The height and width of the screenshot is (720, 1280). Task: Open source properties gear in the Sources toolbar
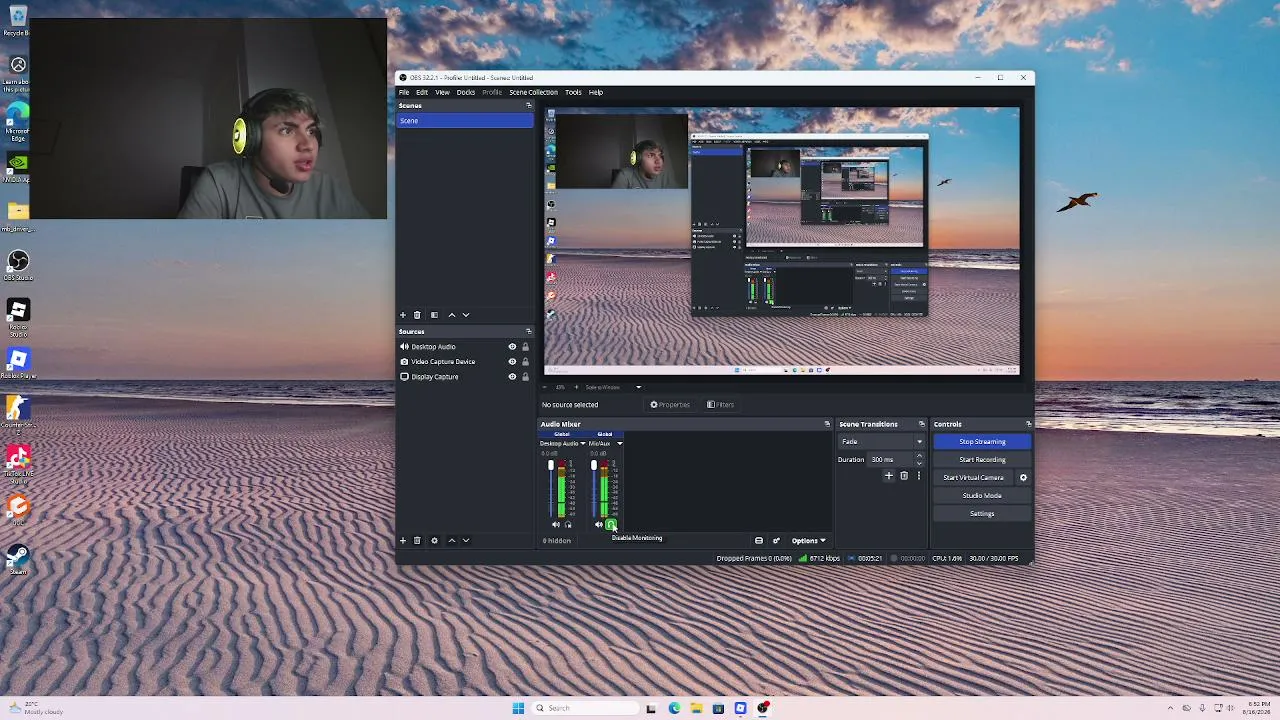click(434, 540)
